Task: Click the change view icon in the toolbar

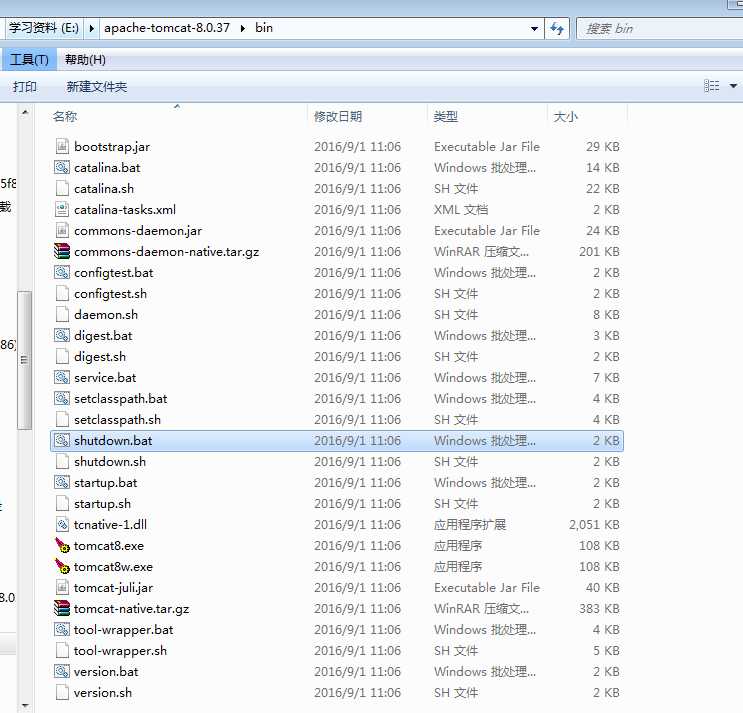Action: tap(711, 86)
